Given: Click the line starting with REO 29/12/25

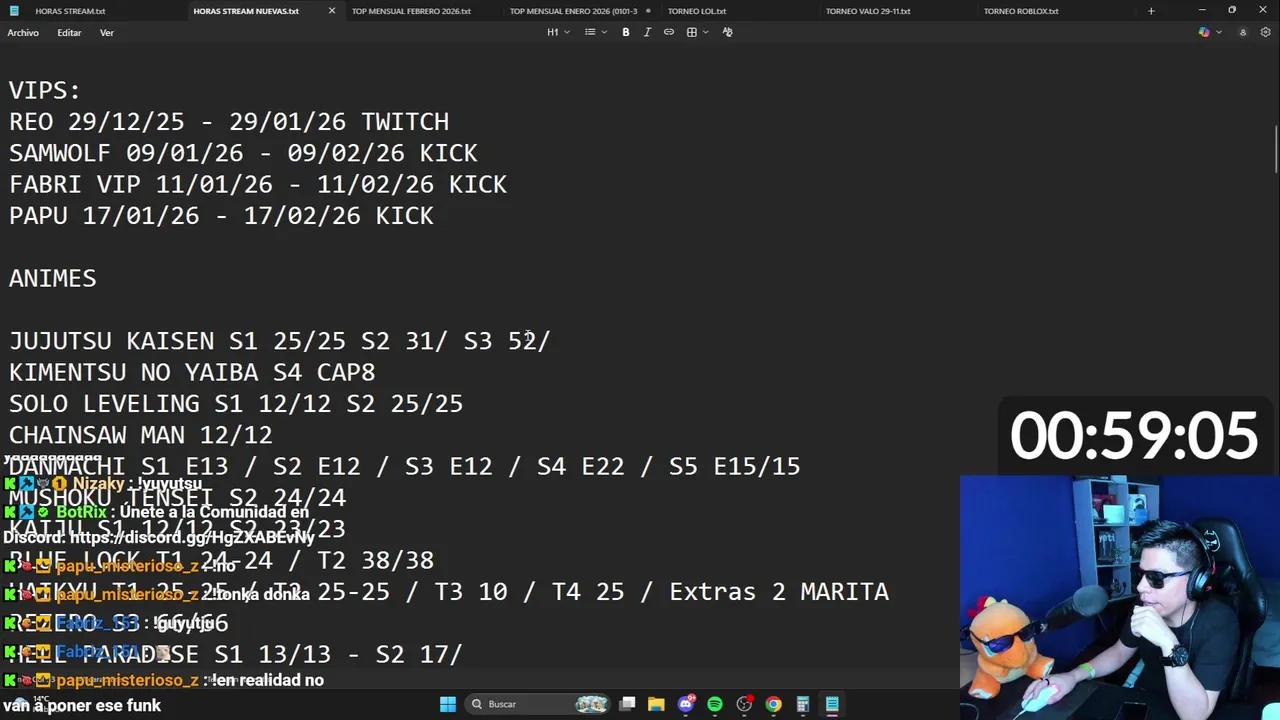Looking at the screenshot, I should click(x=229, y=122).
